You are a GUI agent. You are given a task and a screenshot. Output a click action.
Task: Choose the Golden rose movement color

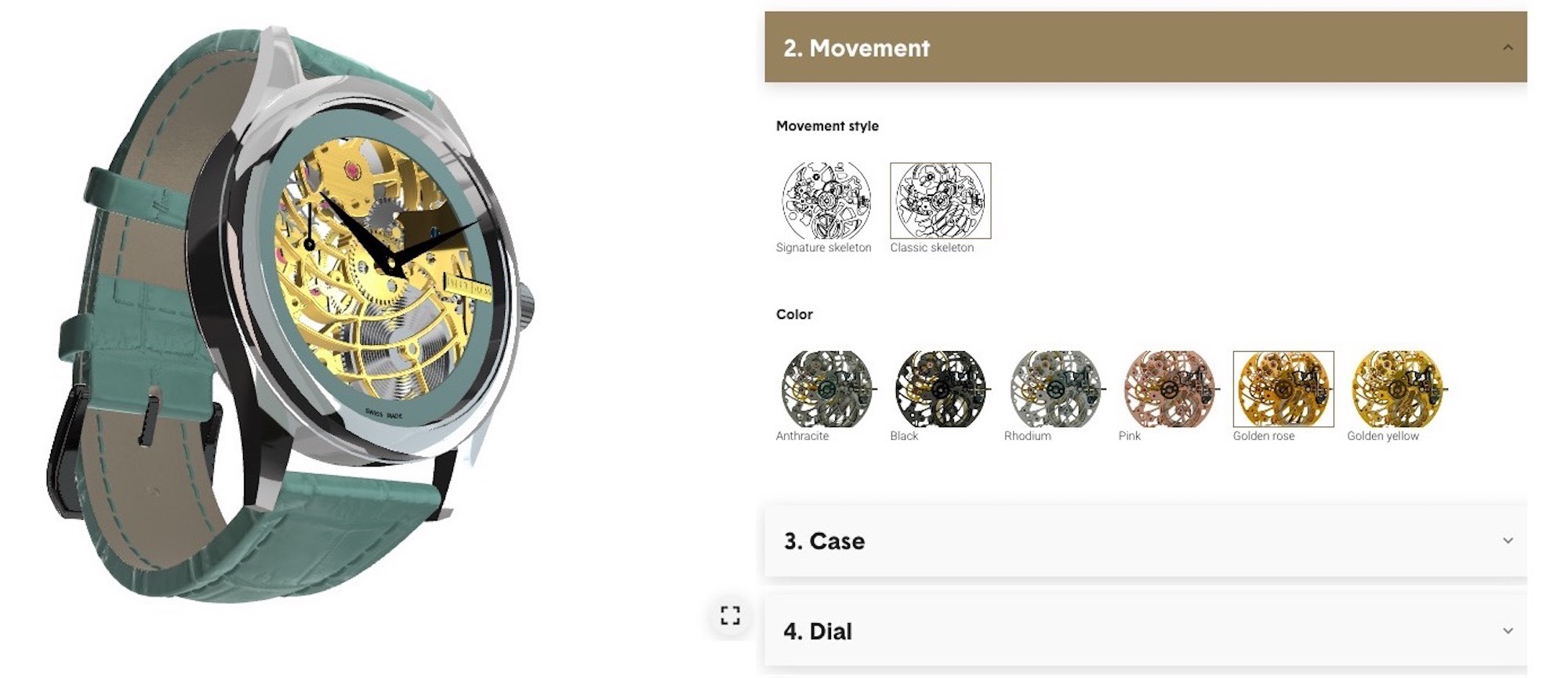pyautogui.click(x=1283, y=389)
